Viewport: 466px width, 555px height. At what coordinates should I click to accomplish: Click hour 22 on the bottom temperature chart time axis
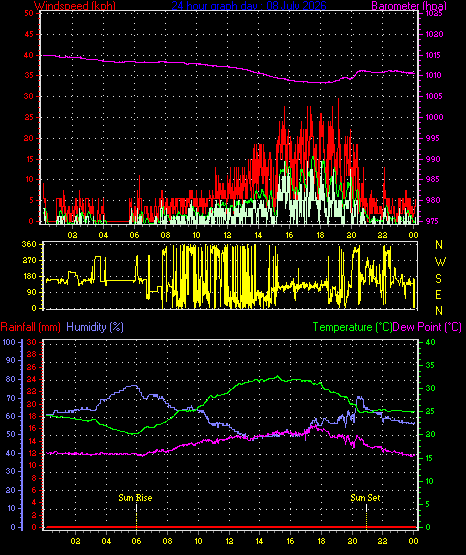(382, 541)
